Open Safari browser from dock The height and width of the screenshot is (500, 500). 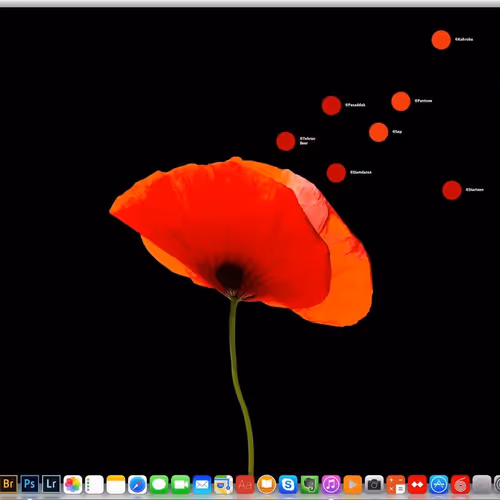point(137,484)
